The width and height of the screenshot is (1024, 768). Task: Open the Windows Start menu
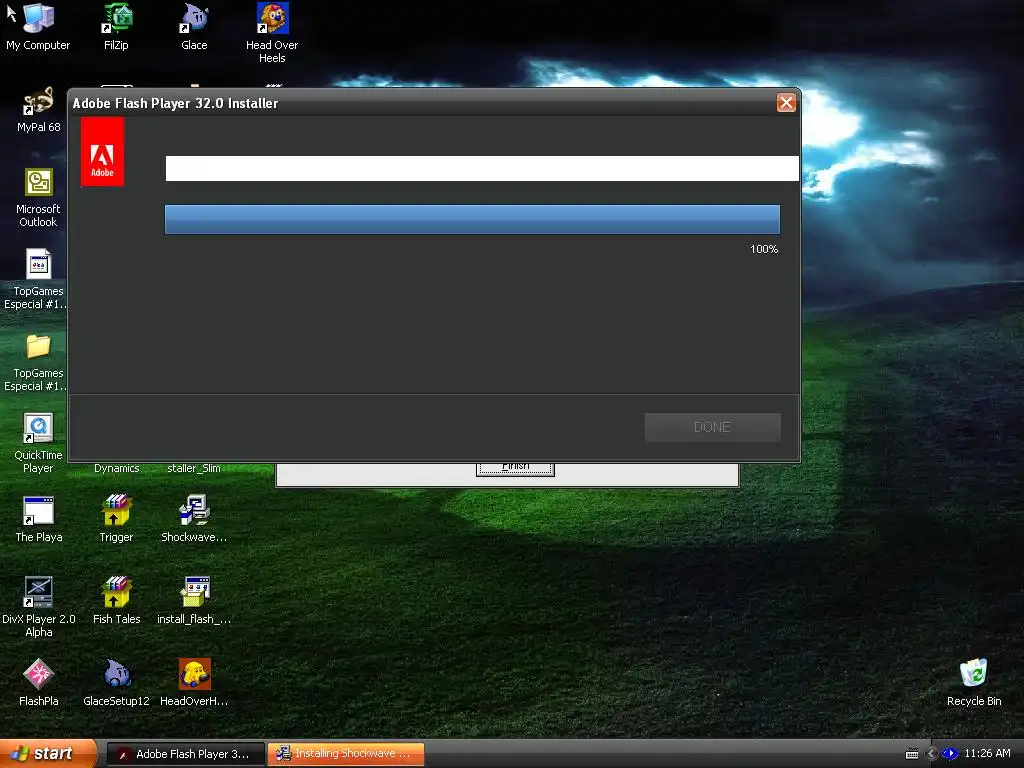click(x=48, y=754)
